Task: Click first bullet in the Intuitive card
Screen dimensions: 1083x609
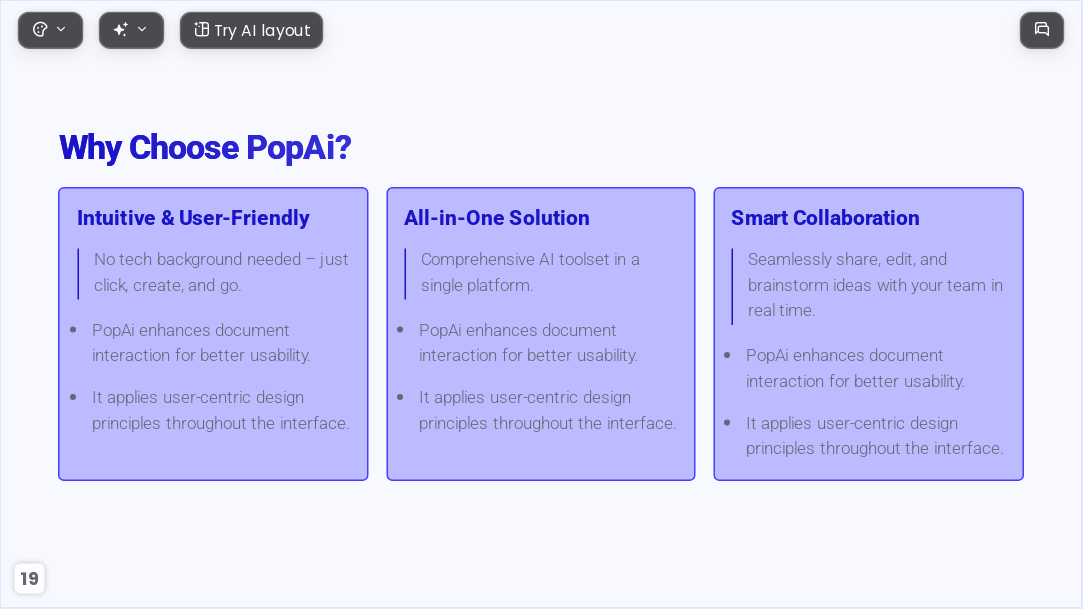Action: 201,342
